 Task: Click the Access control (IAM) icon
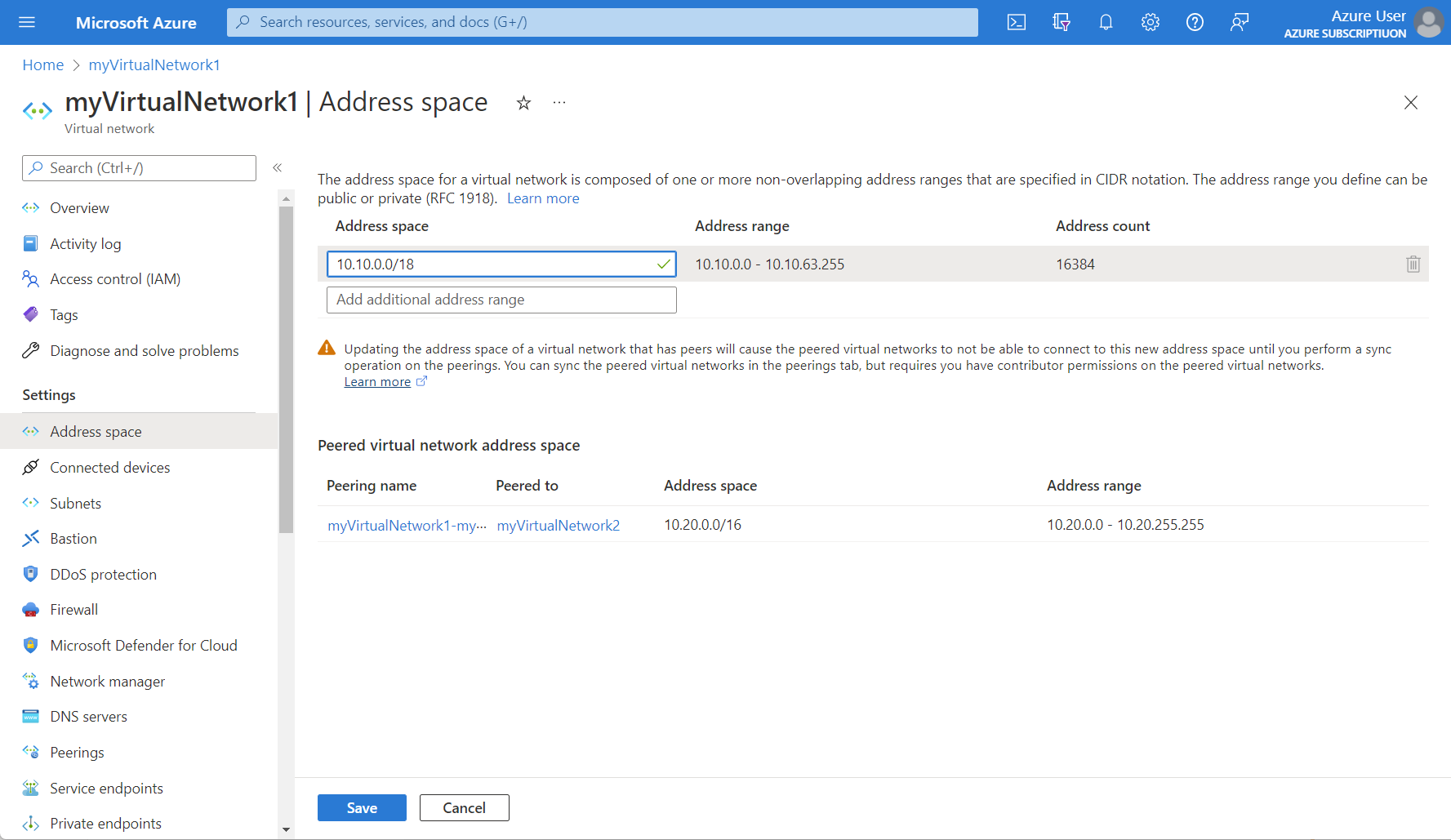[x=31, y=279]
